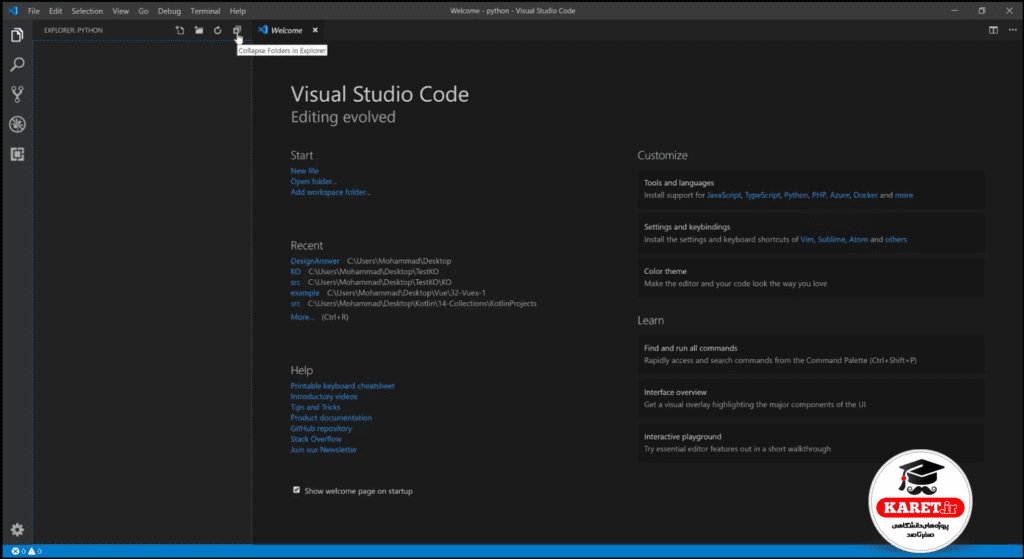
Task: Open the Source Control view
Action: coord(17,94)
